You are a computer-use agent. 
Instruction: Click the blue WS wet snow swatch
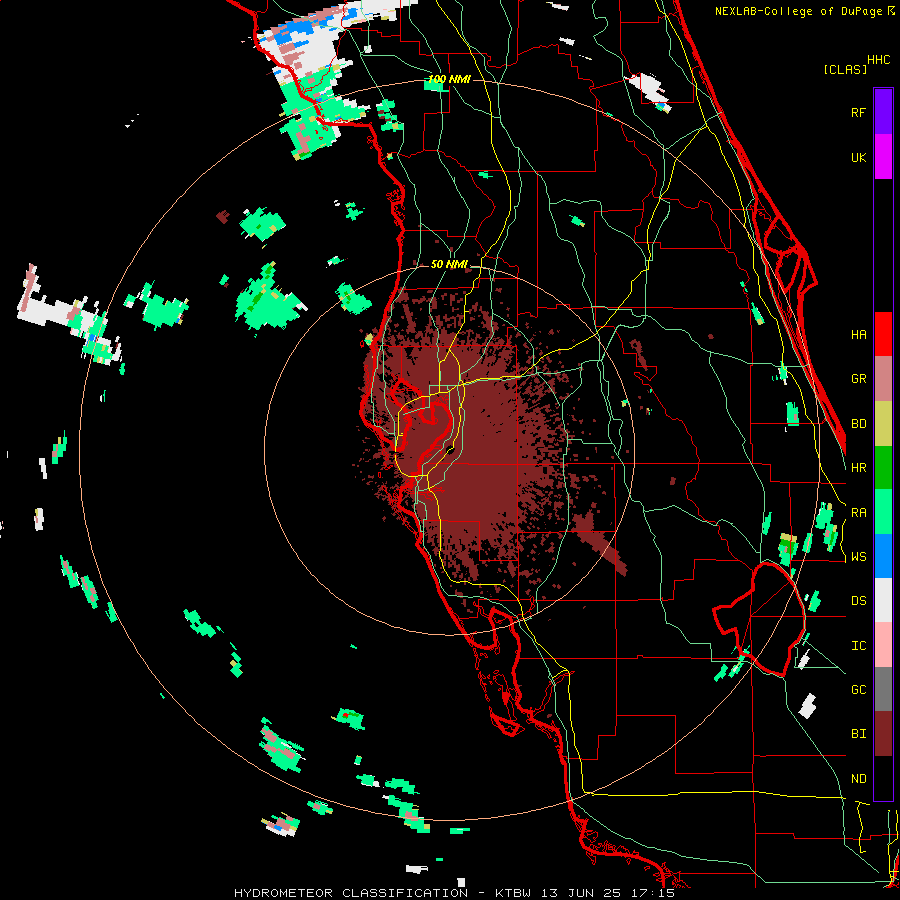[883, 556]
